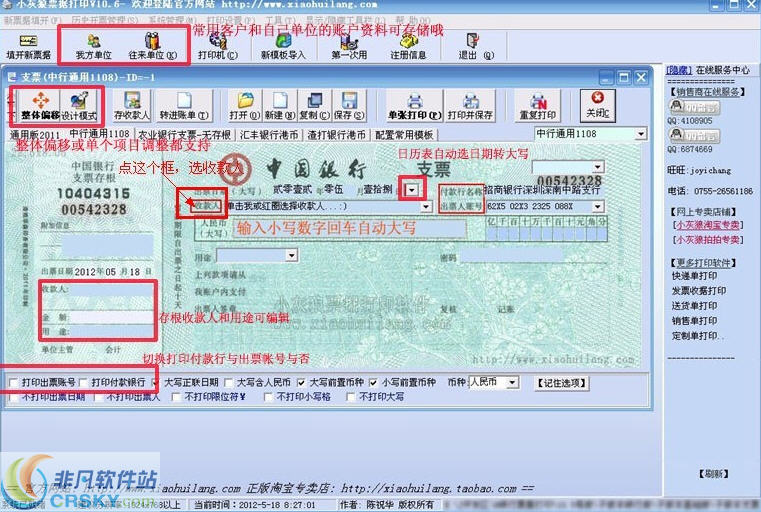
Task: Open the 新票据填开 menu
Action: [32, 20]
